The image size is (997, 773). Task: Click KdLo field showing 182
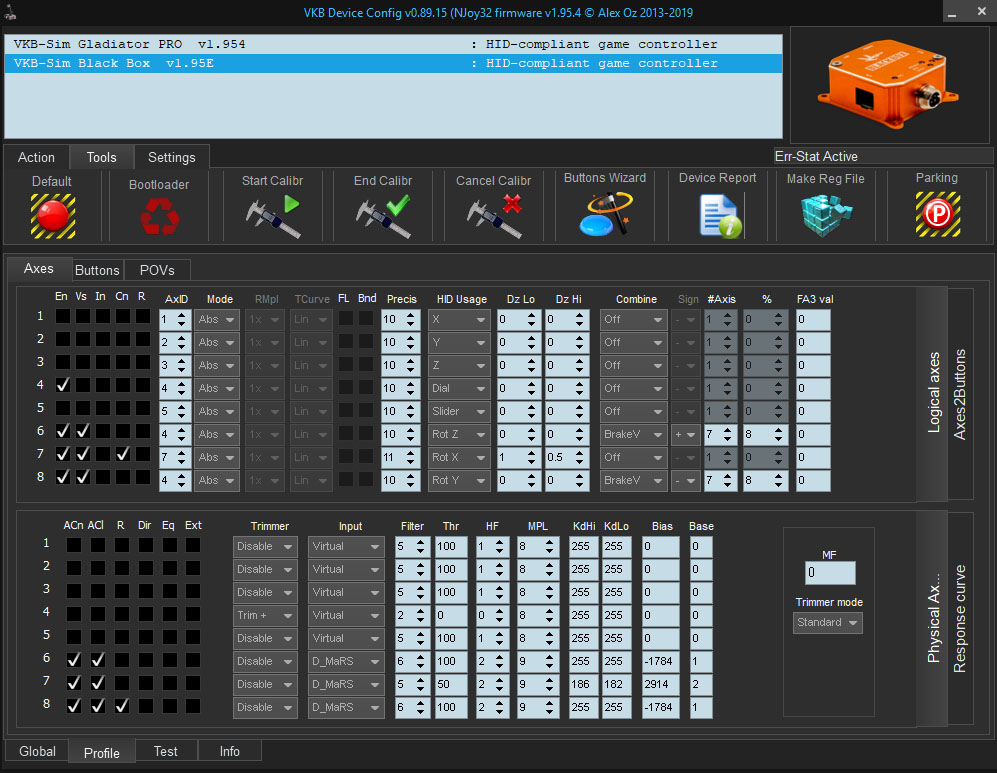(616, 684)
